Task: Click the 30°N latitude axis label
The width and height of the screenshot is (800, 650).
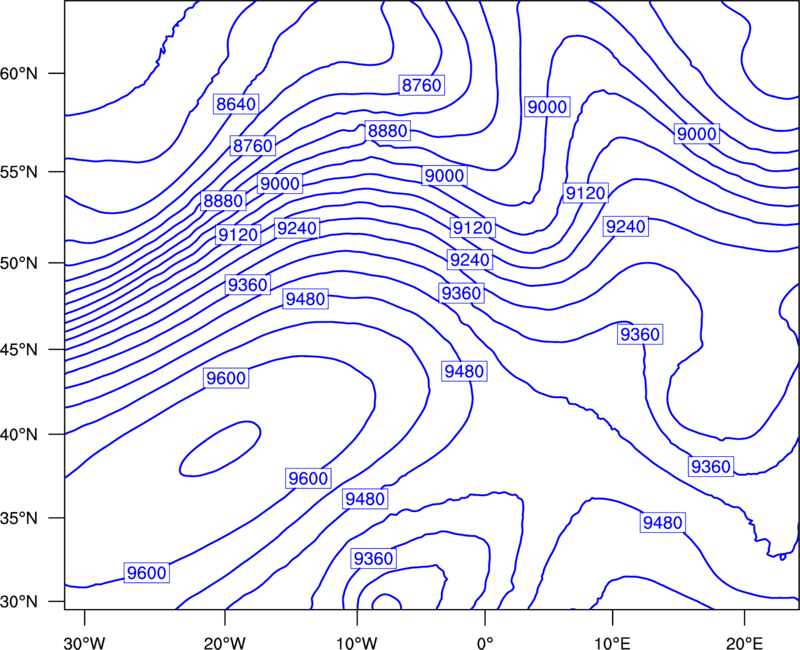Action: (x=19, y=602)
